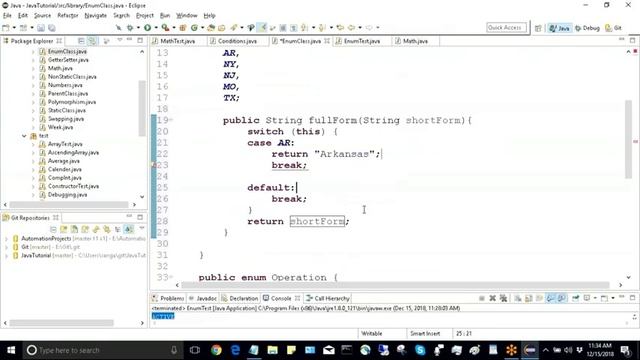Switch to the Debug perspective
The width and height of the screenshot is (640, 360).
click(587, 28)
